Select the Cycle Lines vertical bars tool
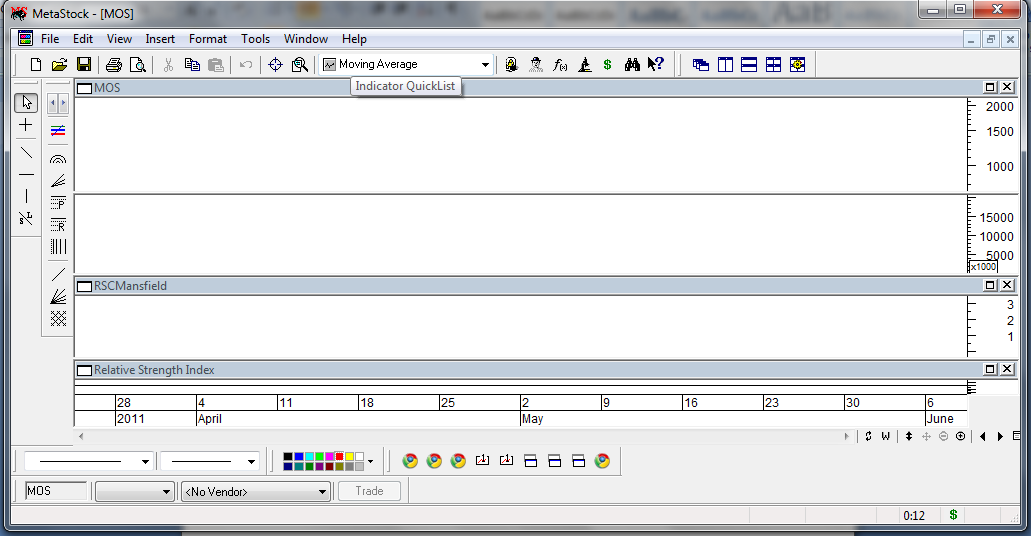Viewport: 1031px width, 536px height. pyautogui.click(x=59, y=247)
